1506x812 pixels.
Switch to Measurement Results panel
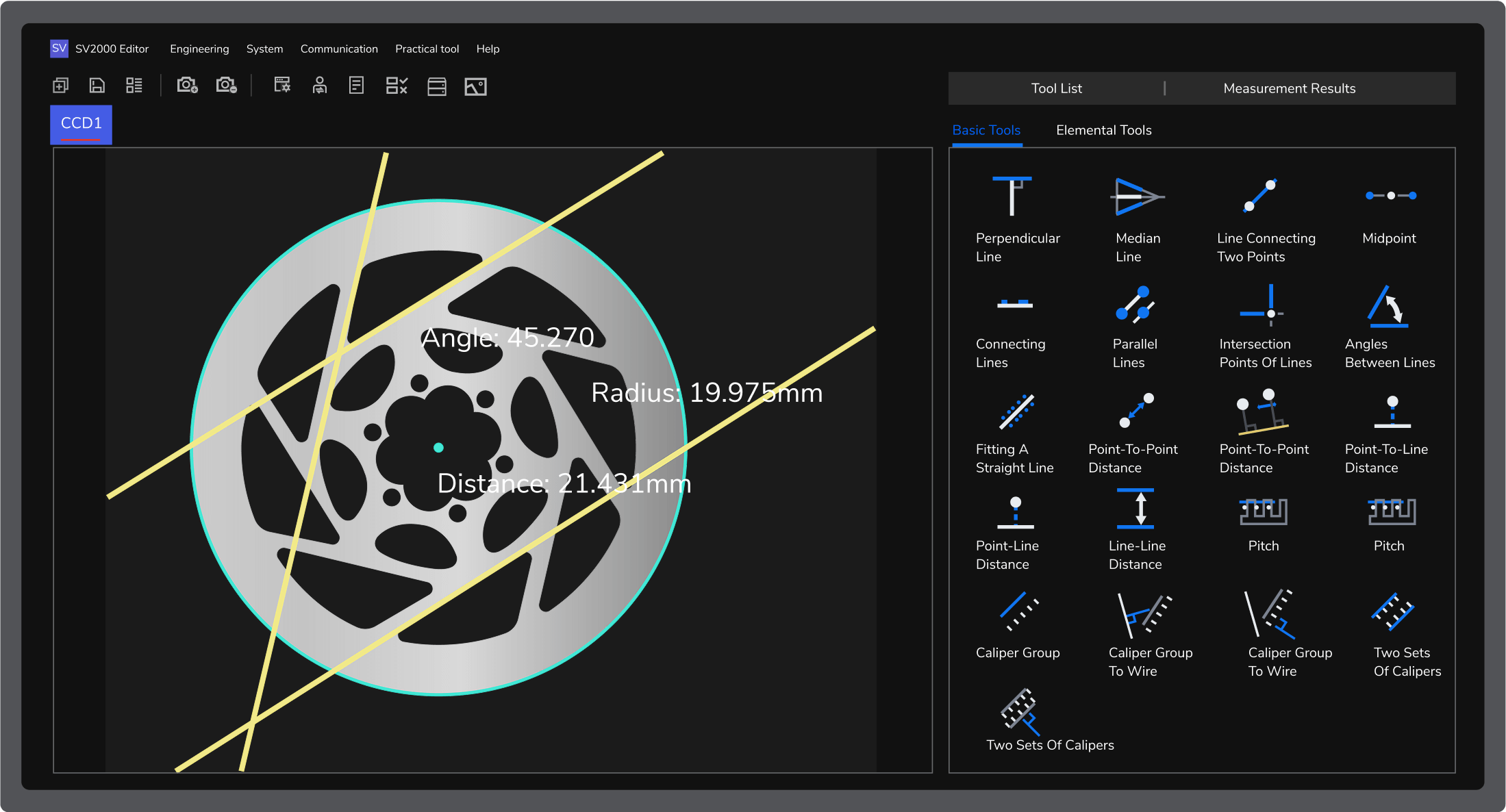[1289, 88]
